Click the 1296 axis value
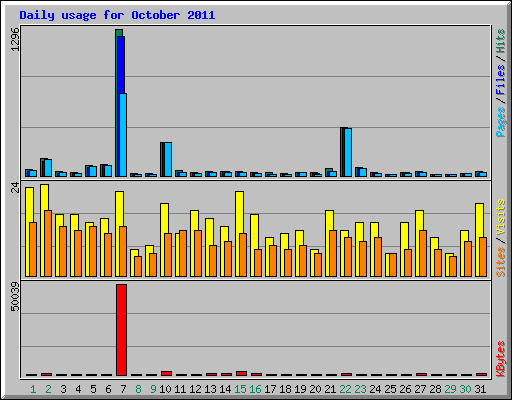 click(x=15, y=39)
